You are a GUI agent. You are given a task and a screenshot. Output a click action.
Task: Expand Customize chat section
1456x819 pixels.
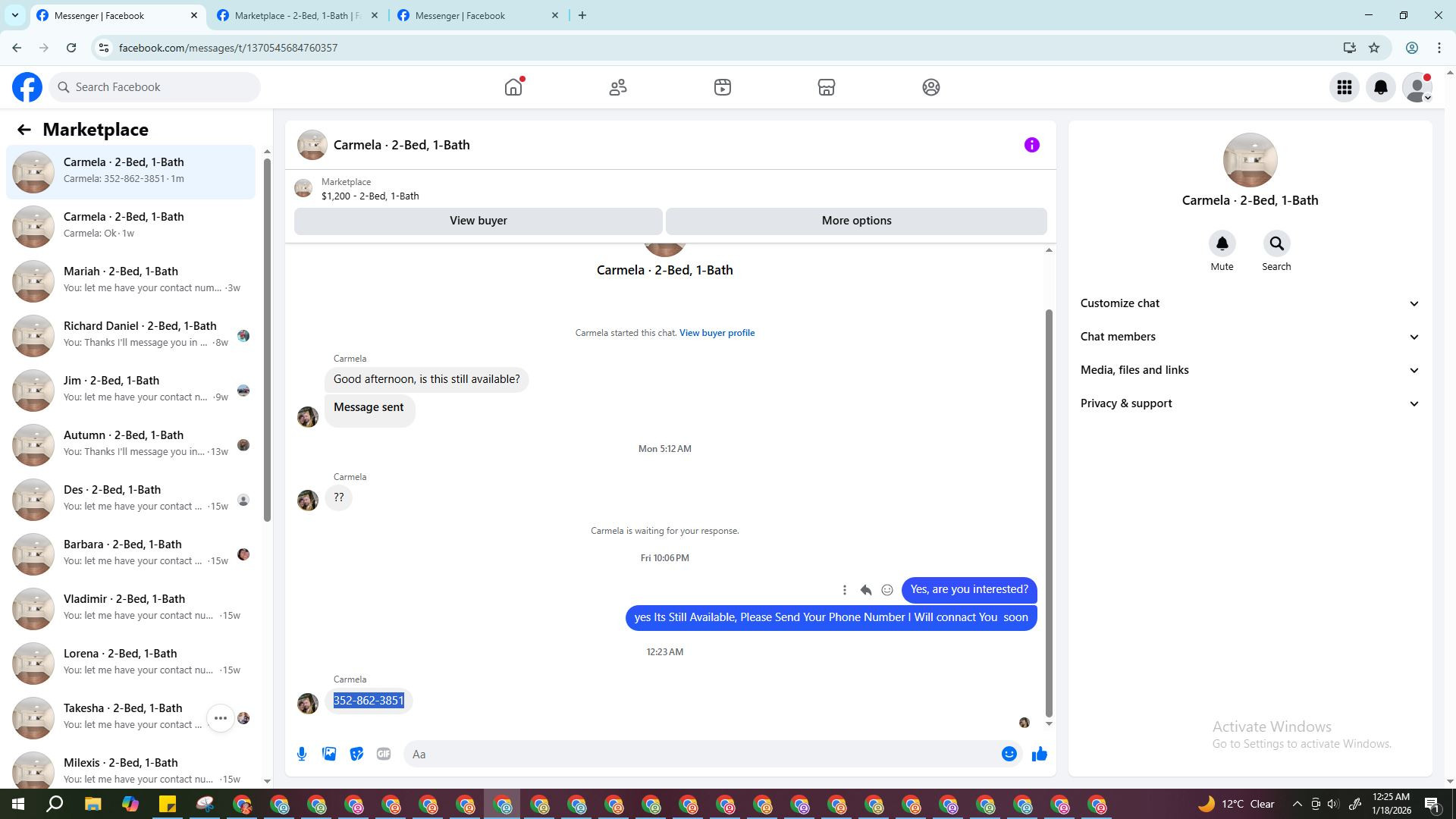1249,303
